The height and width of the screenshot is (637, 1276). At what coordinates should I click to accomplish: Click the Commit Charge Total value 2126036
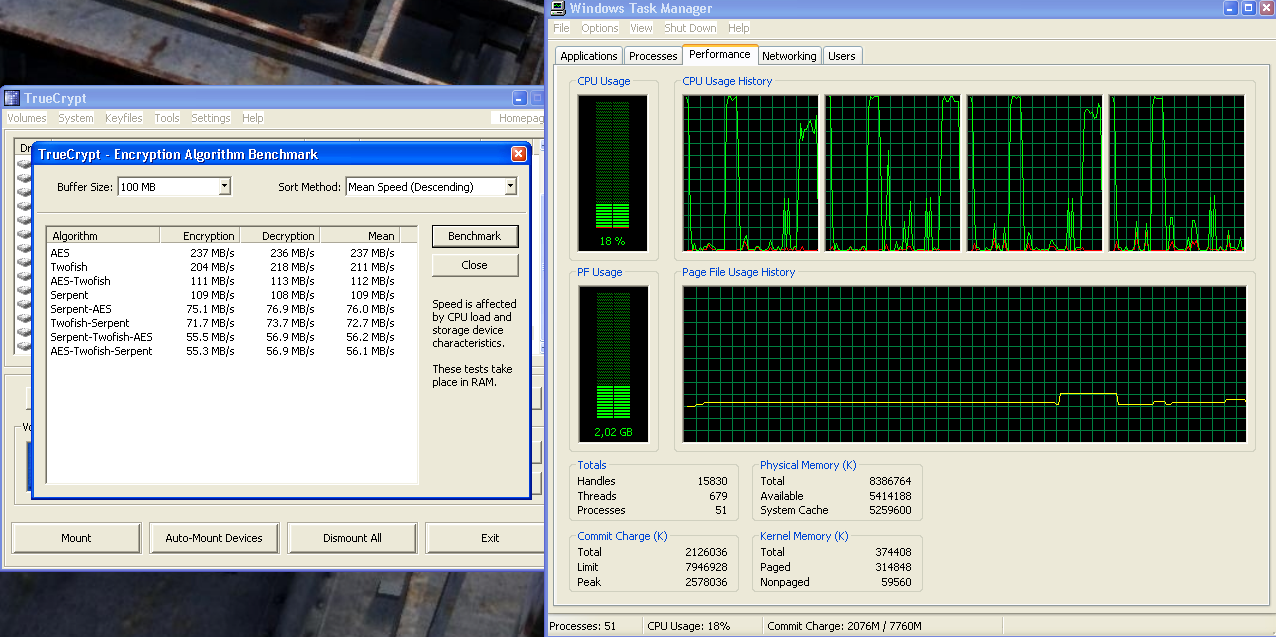705,552
